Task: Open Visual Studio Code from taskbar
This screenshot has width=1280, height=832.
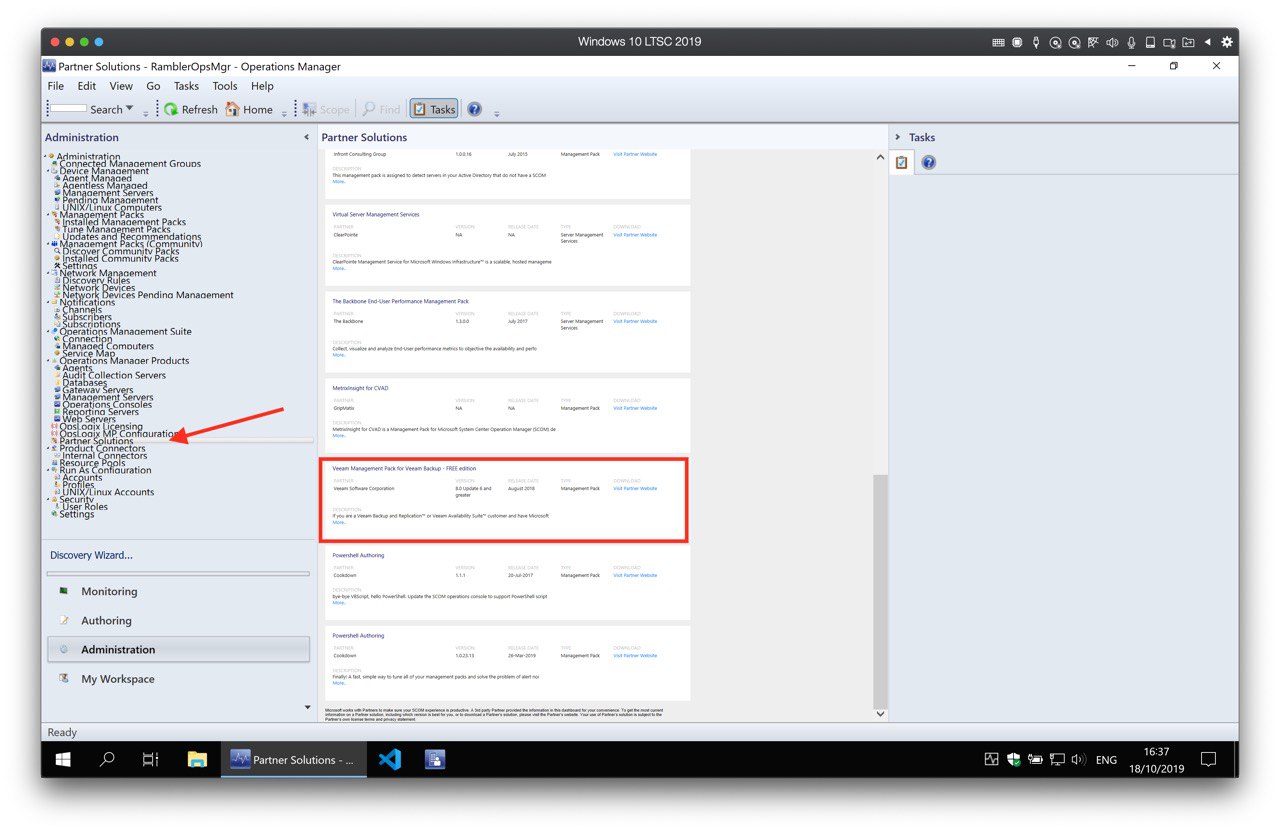Action: (389, 760)
